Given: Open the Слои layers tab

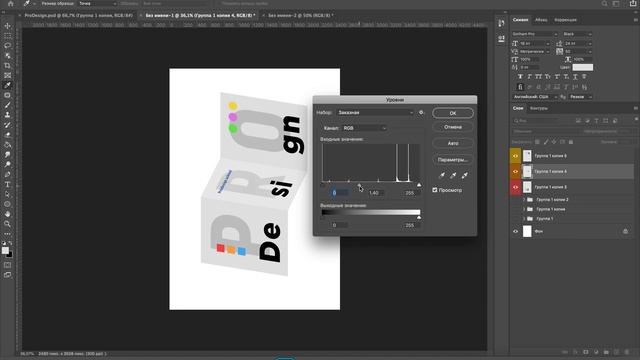Looking at the screenshot, I should [518, 108].
